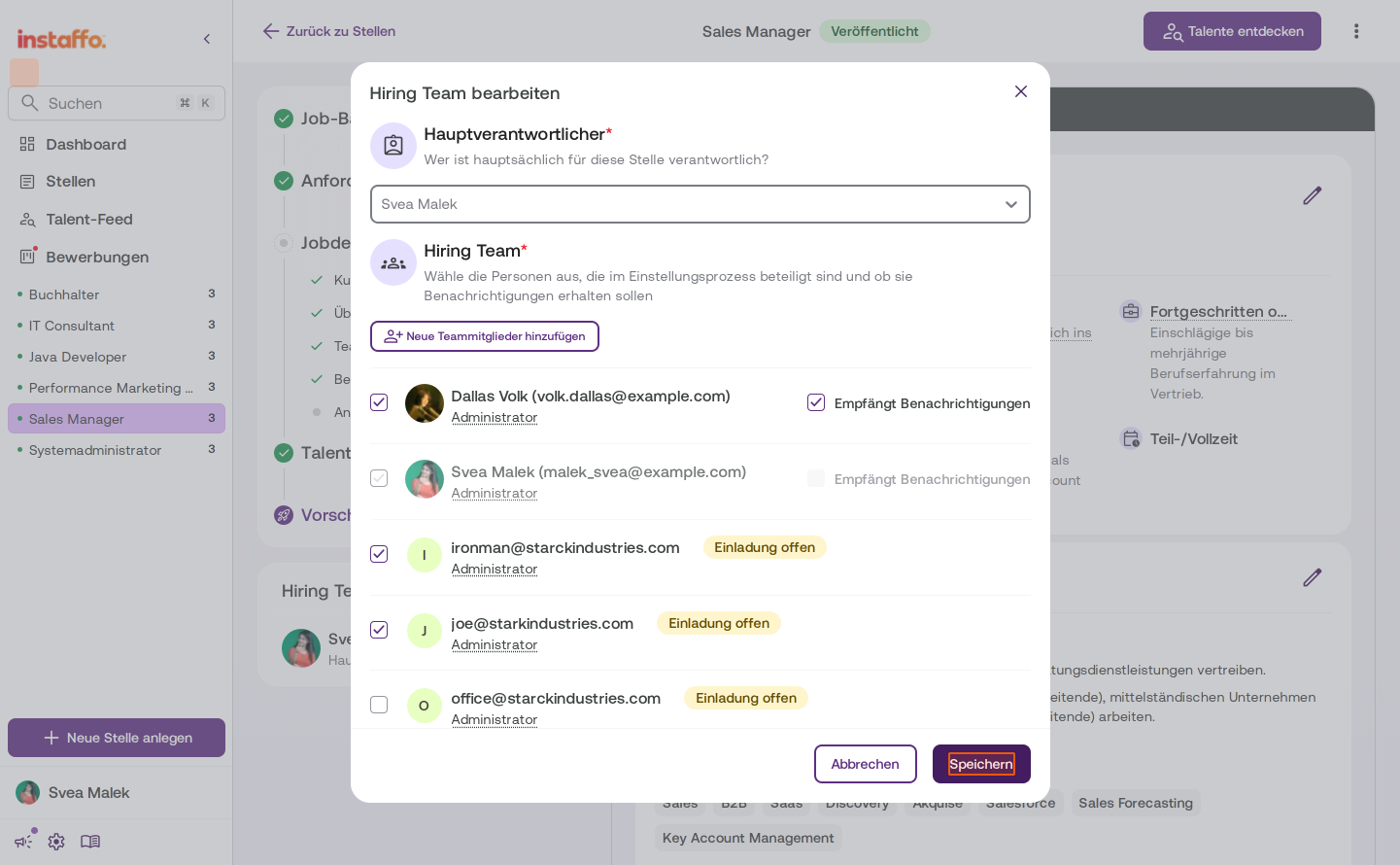Screen dimensions: 1400x865
Task: Click the settings gear icon in sidebar footer
Action: [56, 842]
